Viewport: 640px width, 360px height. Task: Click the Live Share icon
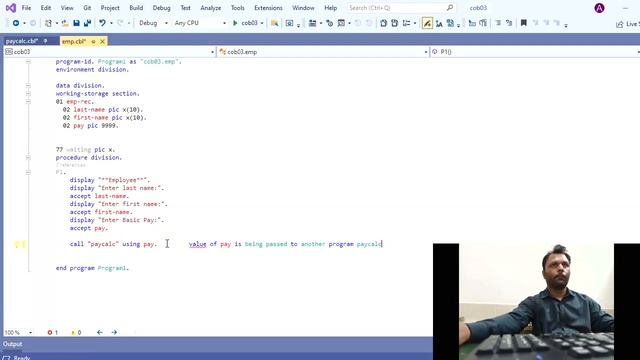tap(620, 24)
